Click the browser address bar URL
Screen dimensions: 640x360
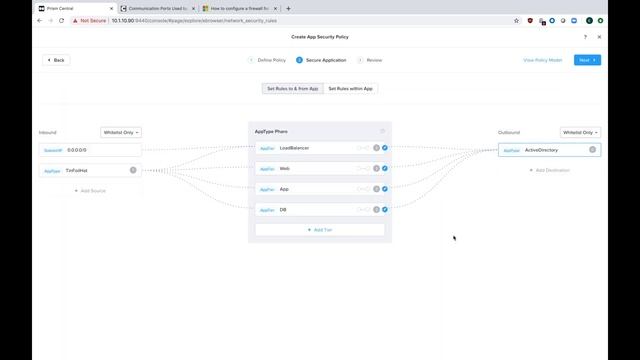(194, 20)
